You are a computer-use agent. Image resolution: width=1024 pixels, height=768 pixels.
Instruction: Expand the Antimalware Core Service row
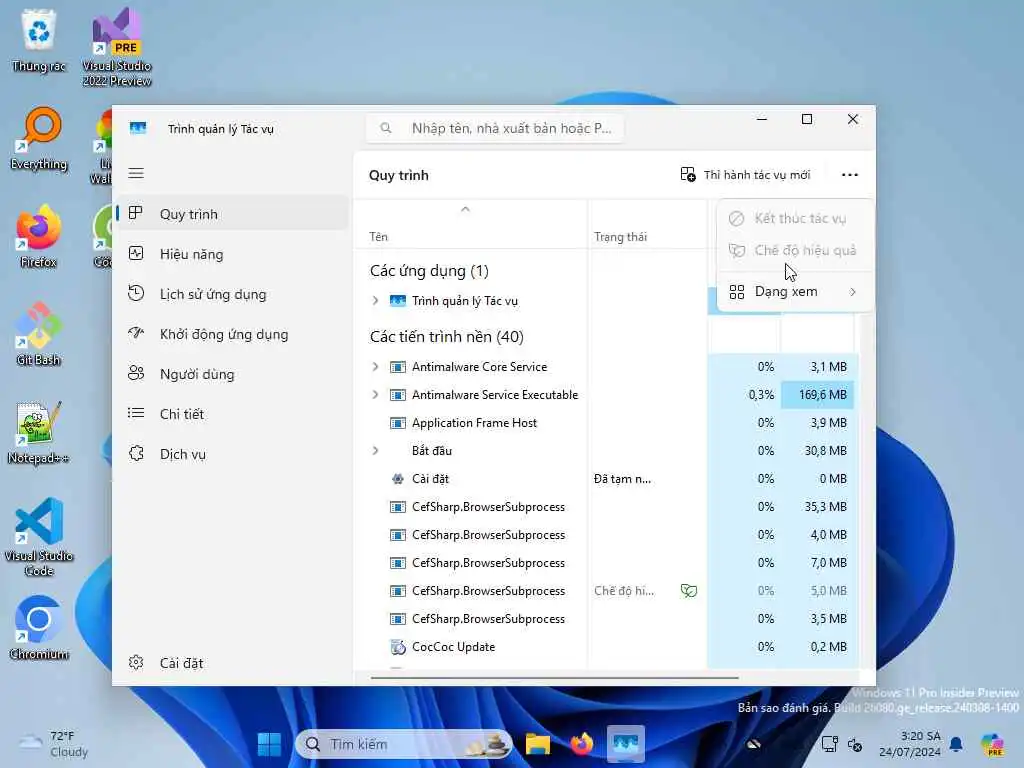(375, 366)
